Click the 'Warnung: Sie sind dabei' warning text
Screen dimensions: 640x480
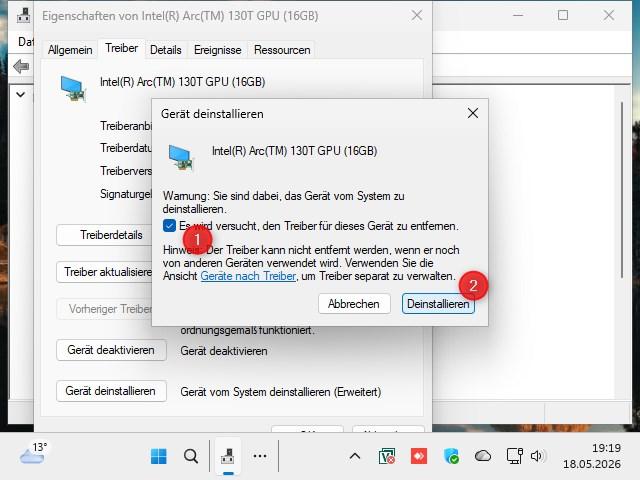(283, 202)
